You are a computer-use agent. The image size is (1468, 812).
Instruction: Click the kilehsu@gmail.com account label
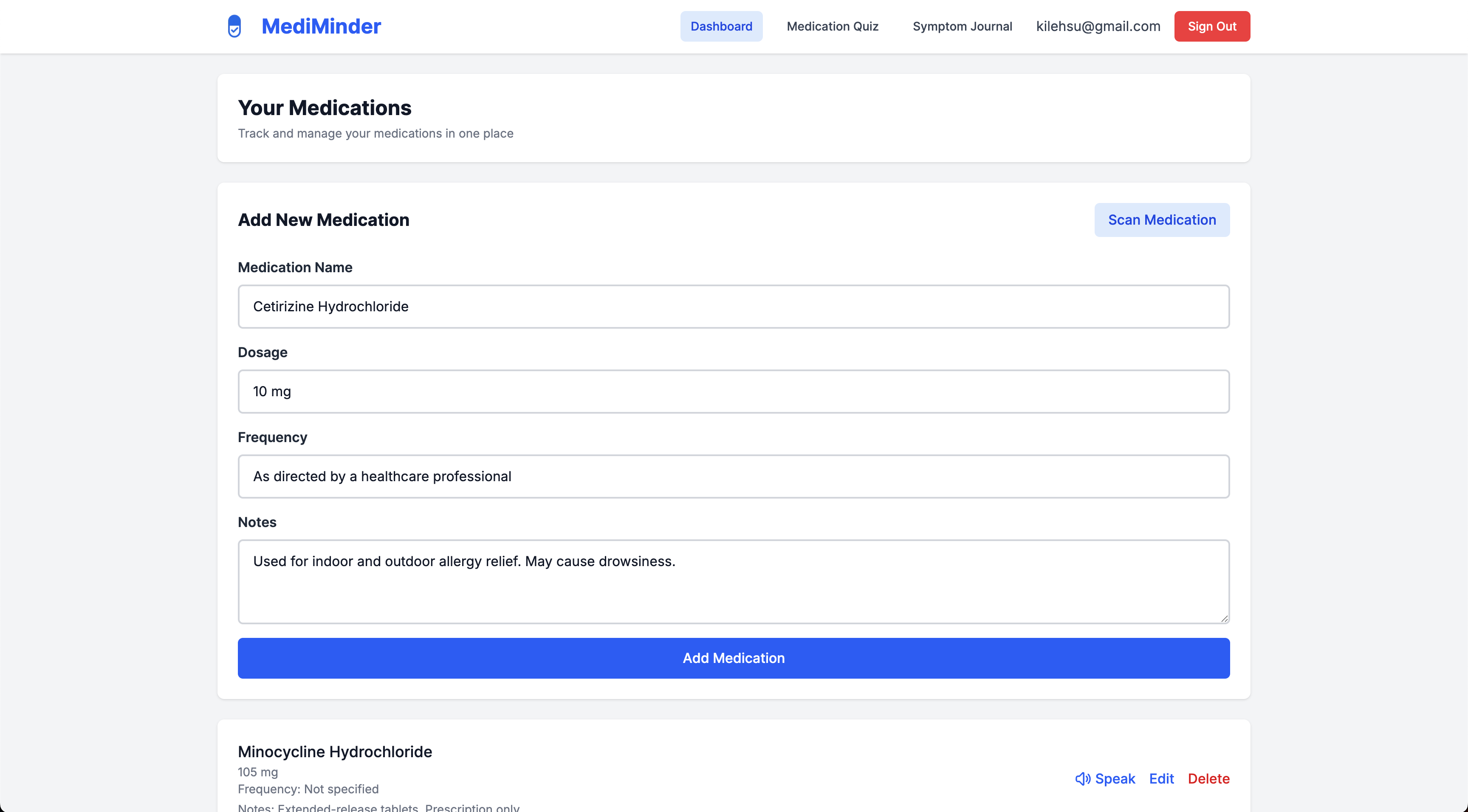[x=1098, y=26]
